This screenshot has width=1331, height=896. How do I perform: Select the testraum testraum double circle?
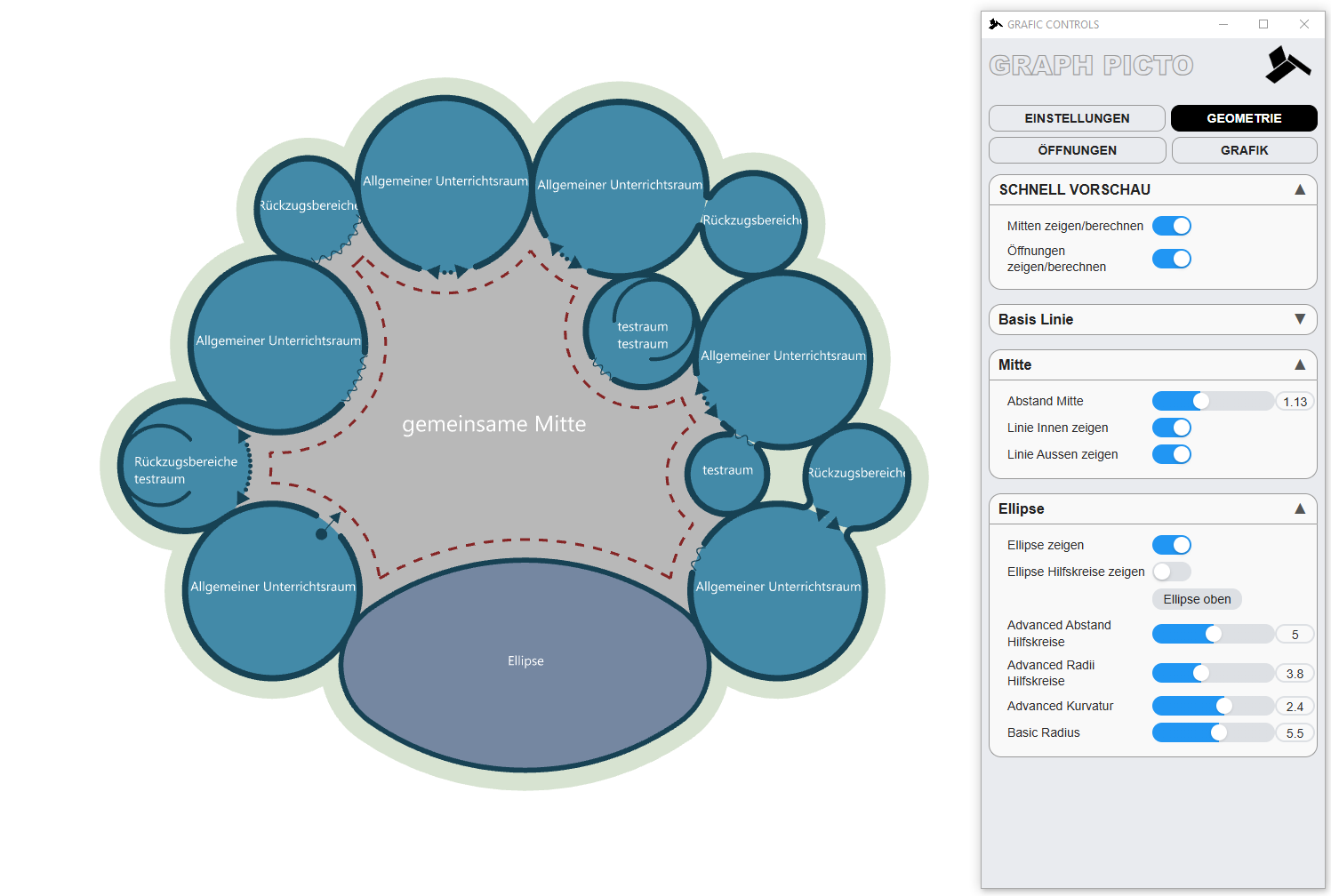point(642,332)
